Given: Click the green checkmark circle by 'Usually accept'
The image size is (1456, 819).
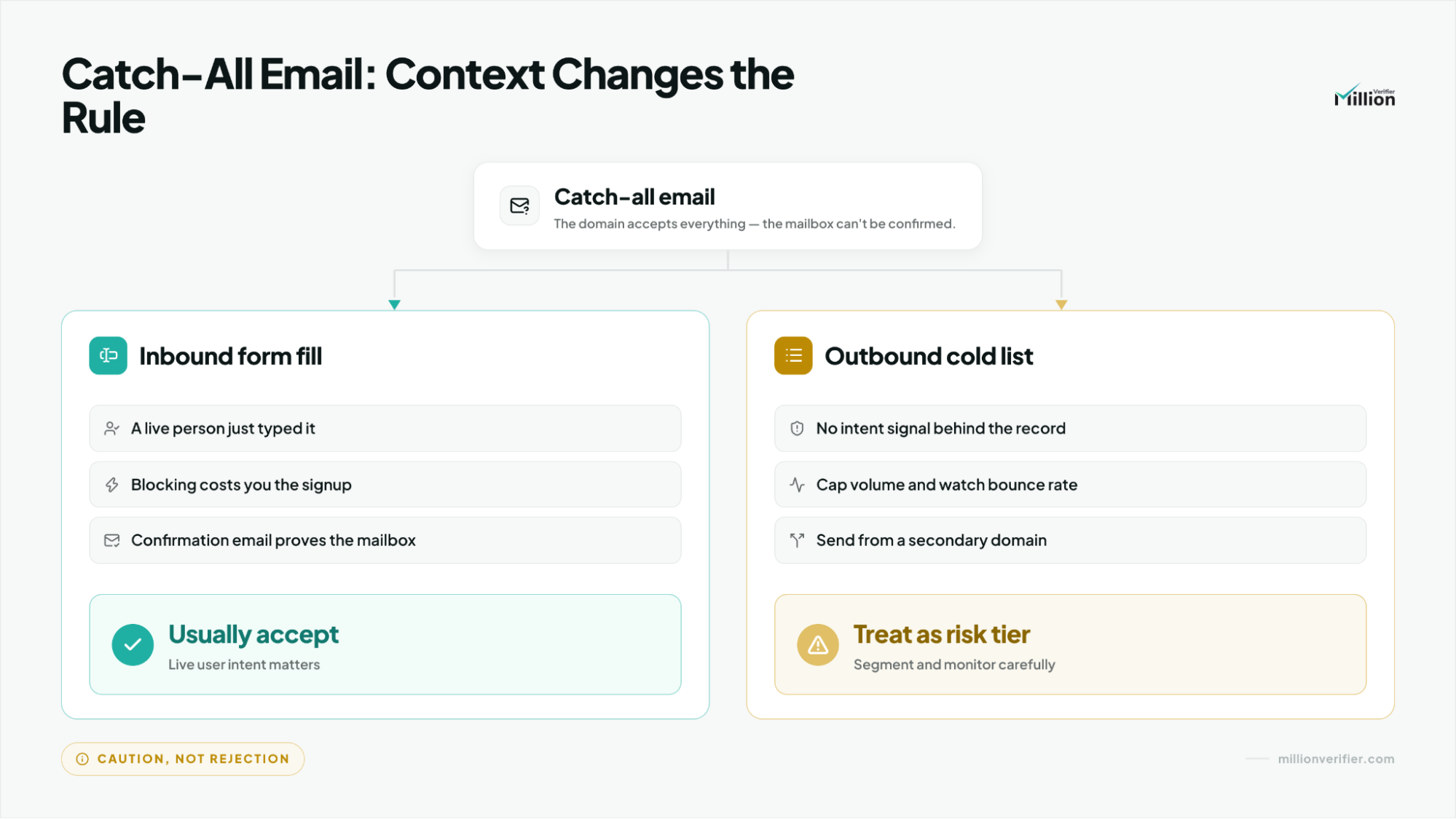Looking at the screenshot, I should [x=133, y=645].
